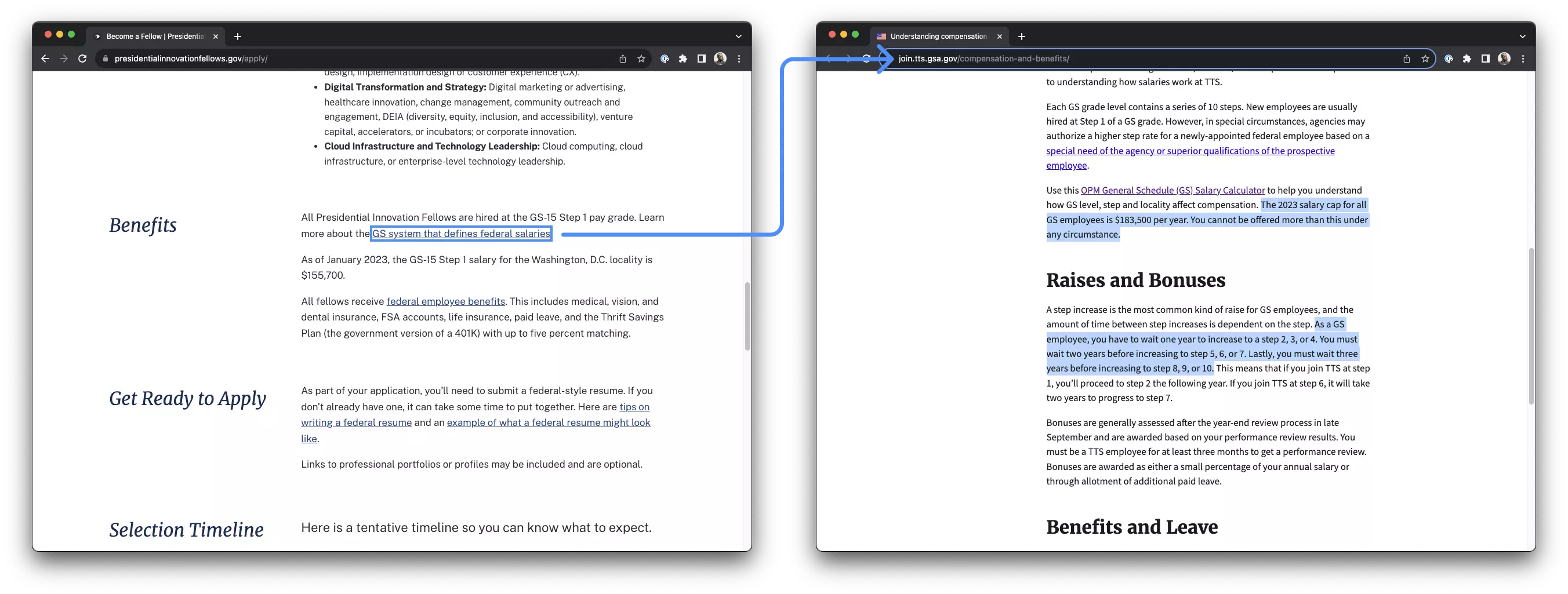Click the left browser page scrollbar
This screenshot has height=594, width=1568.
(x=747, y=316)
